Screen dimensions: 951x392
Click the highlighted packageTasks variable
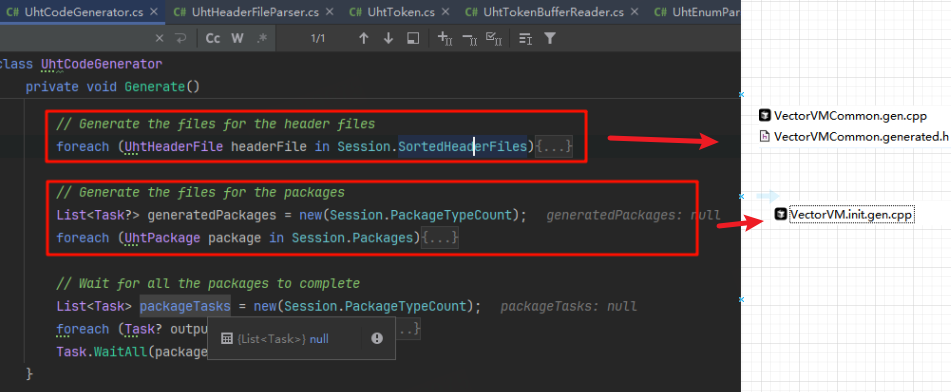(185, 306)
